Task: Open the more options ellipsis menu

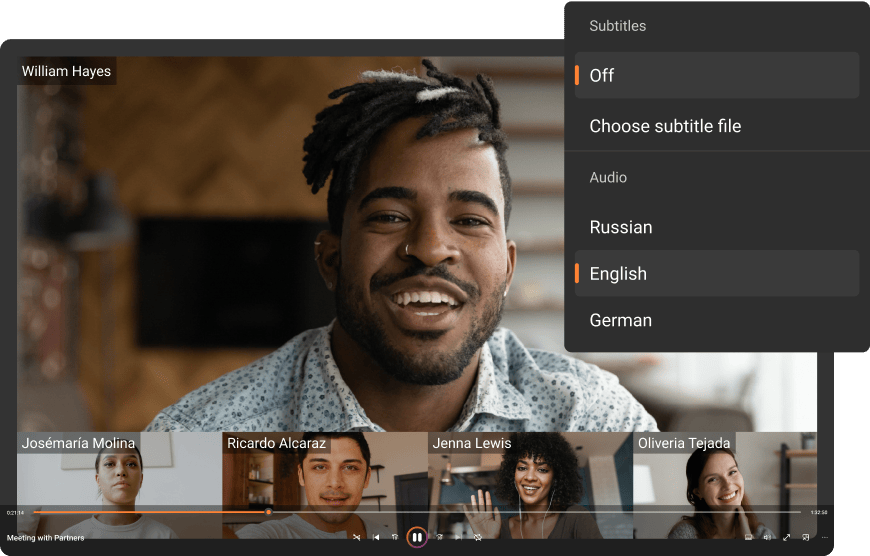Action: [x=824, y=537]
